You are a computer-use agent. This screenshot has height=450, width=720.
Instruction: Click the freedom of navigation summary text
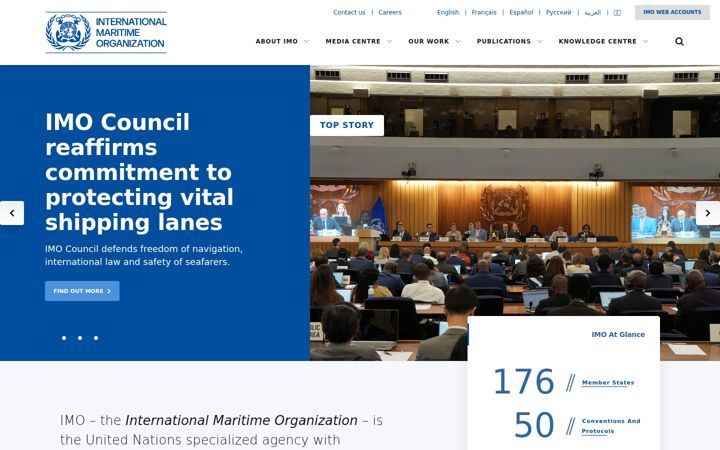point(144,255)
